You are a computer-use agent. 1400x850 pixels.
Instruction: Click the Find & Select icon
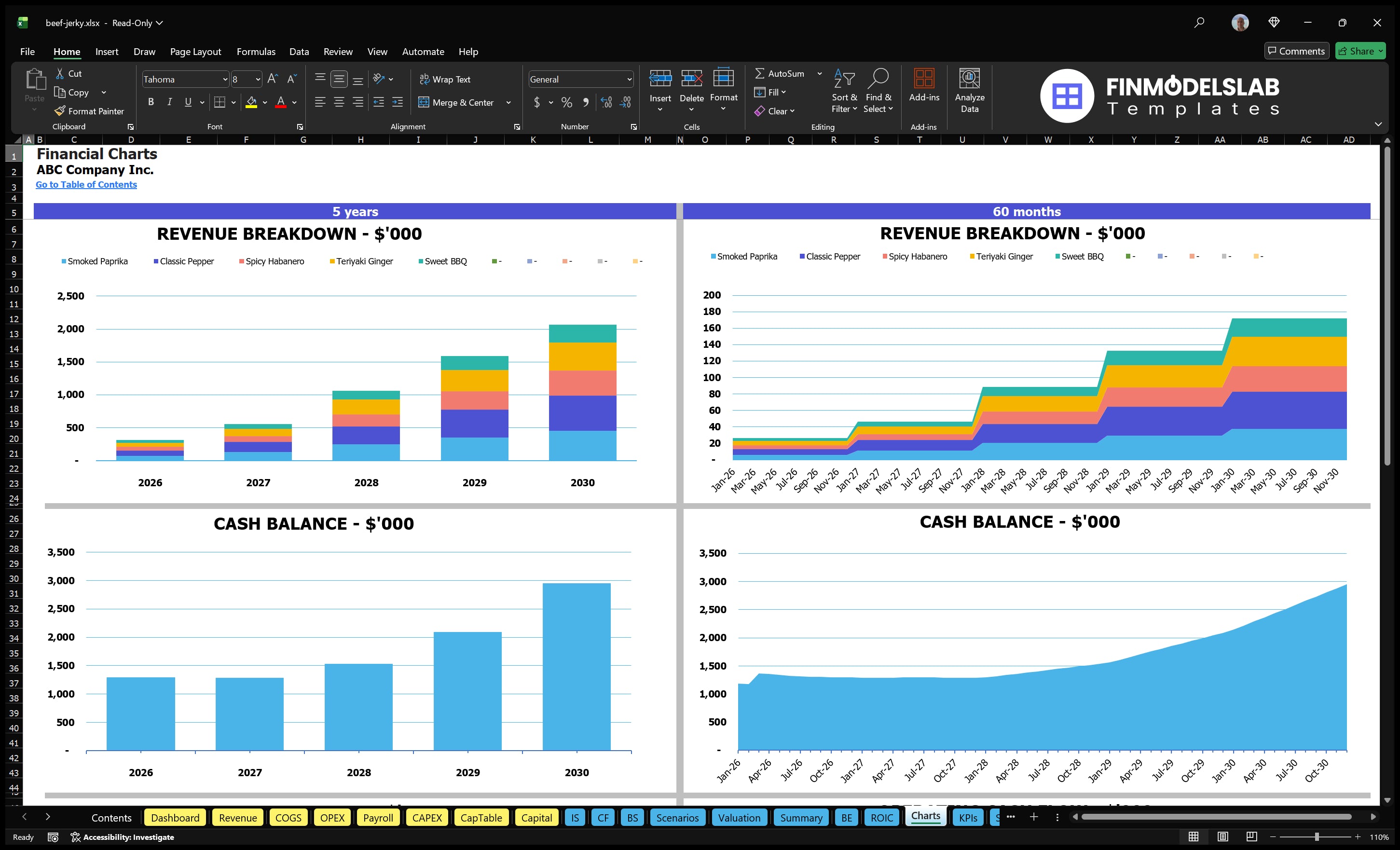coord(878,91)
